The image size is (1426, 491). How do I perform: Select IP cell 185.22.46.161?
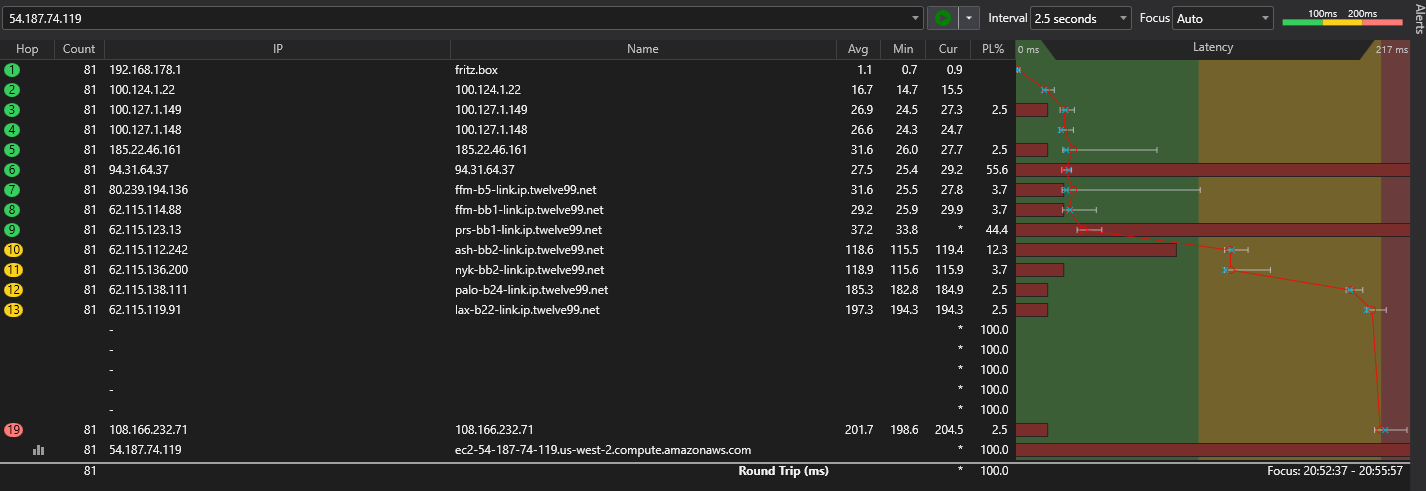tap(143, 150)
